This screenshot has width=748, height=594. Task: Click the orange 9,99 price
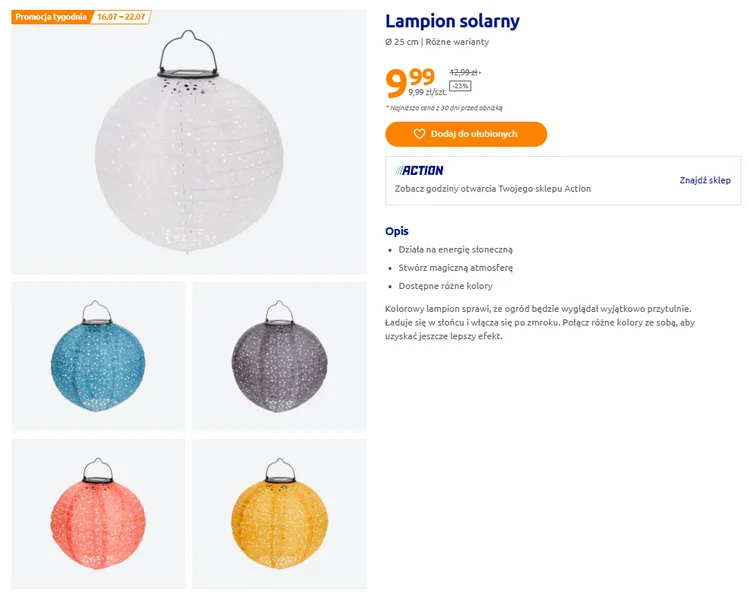pyautogui.click(x=410, y=80)
